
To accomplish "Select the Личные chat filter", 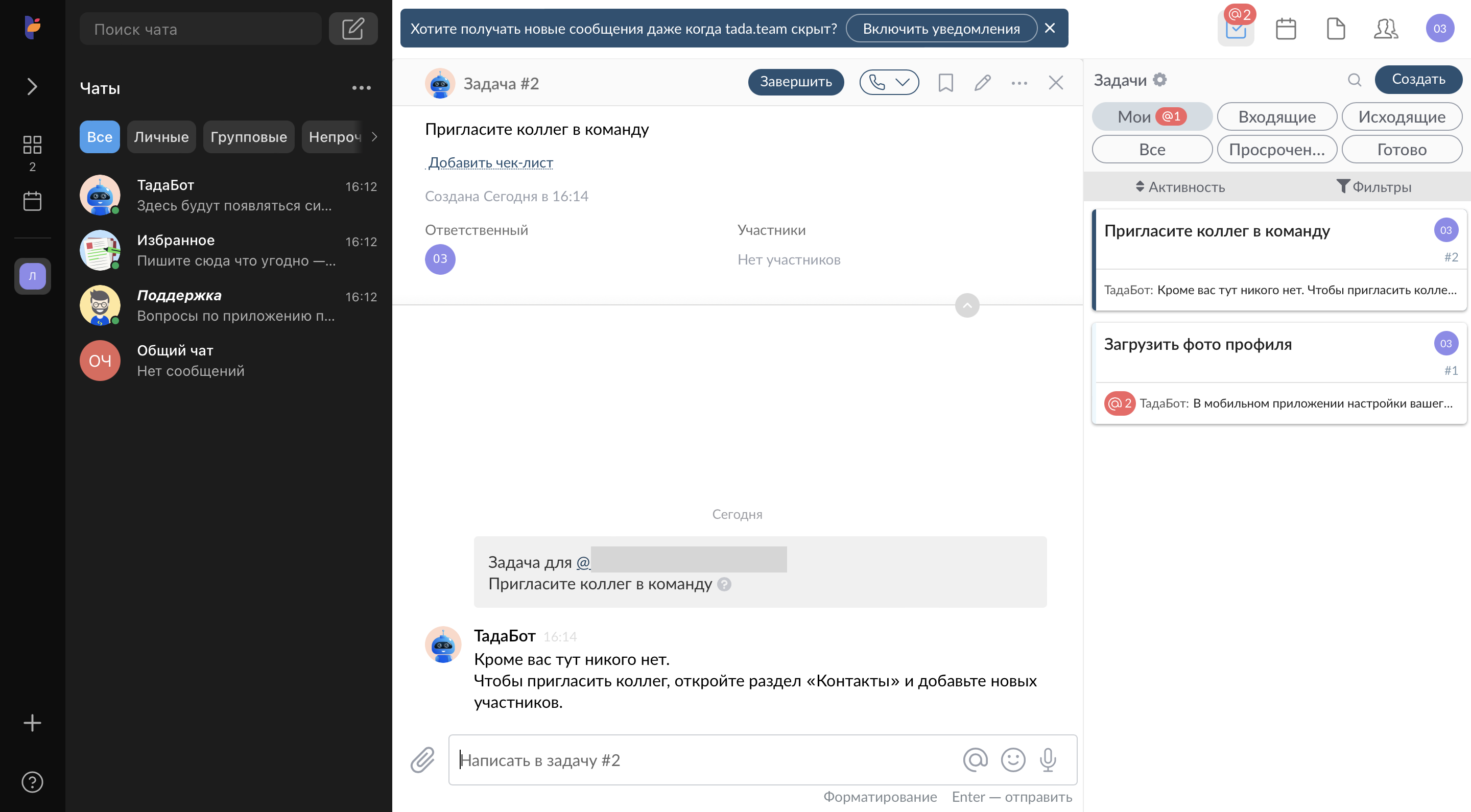I will click(x=161, y=137).
